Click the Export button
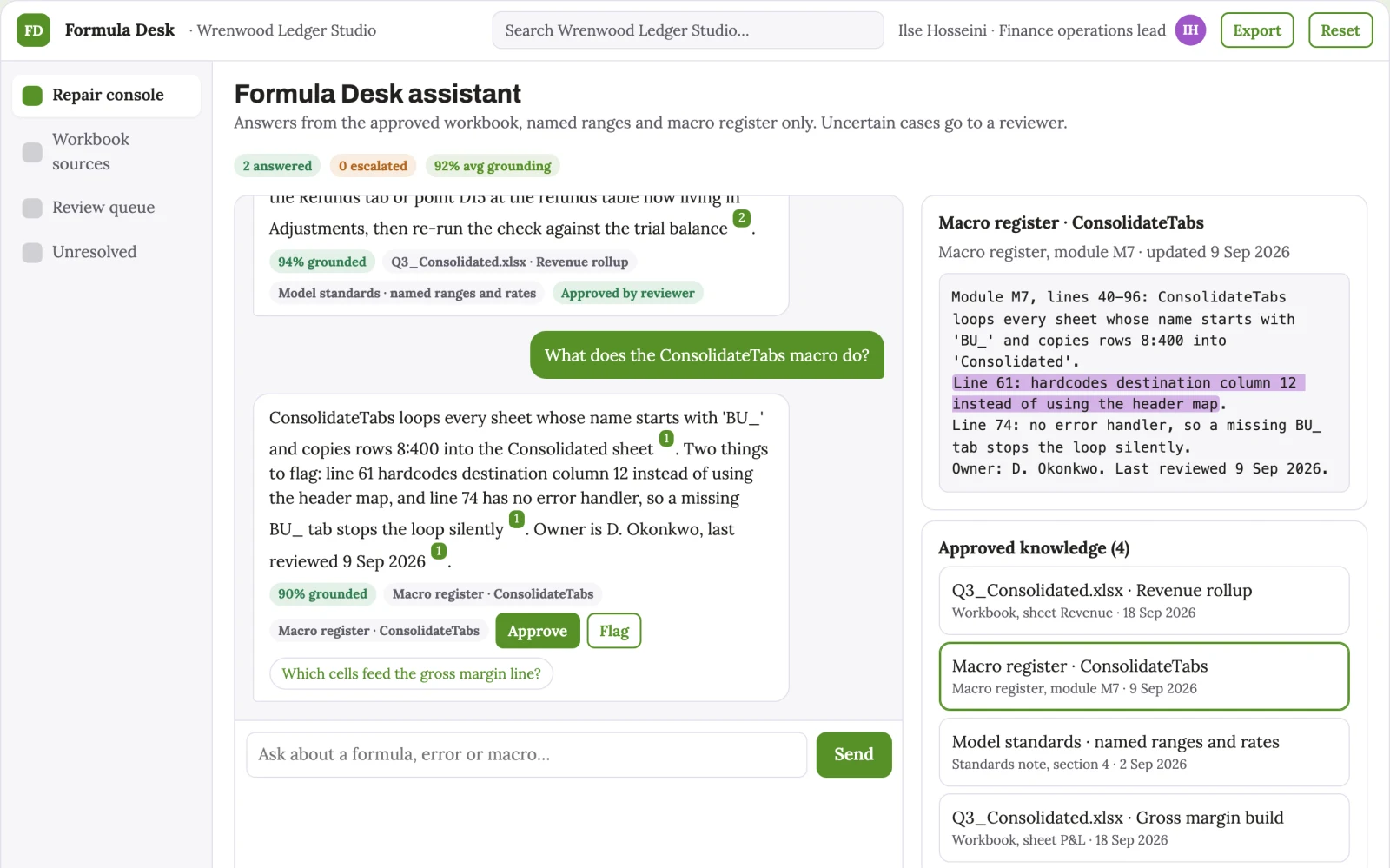This screenshot has width=1390, height=868. coord(1257,30)
